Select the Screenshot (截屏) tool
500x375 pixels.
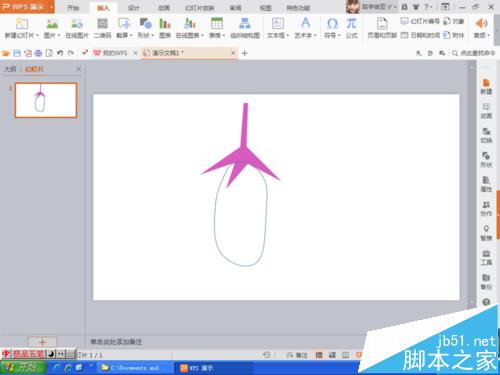(124, 24)
